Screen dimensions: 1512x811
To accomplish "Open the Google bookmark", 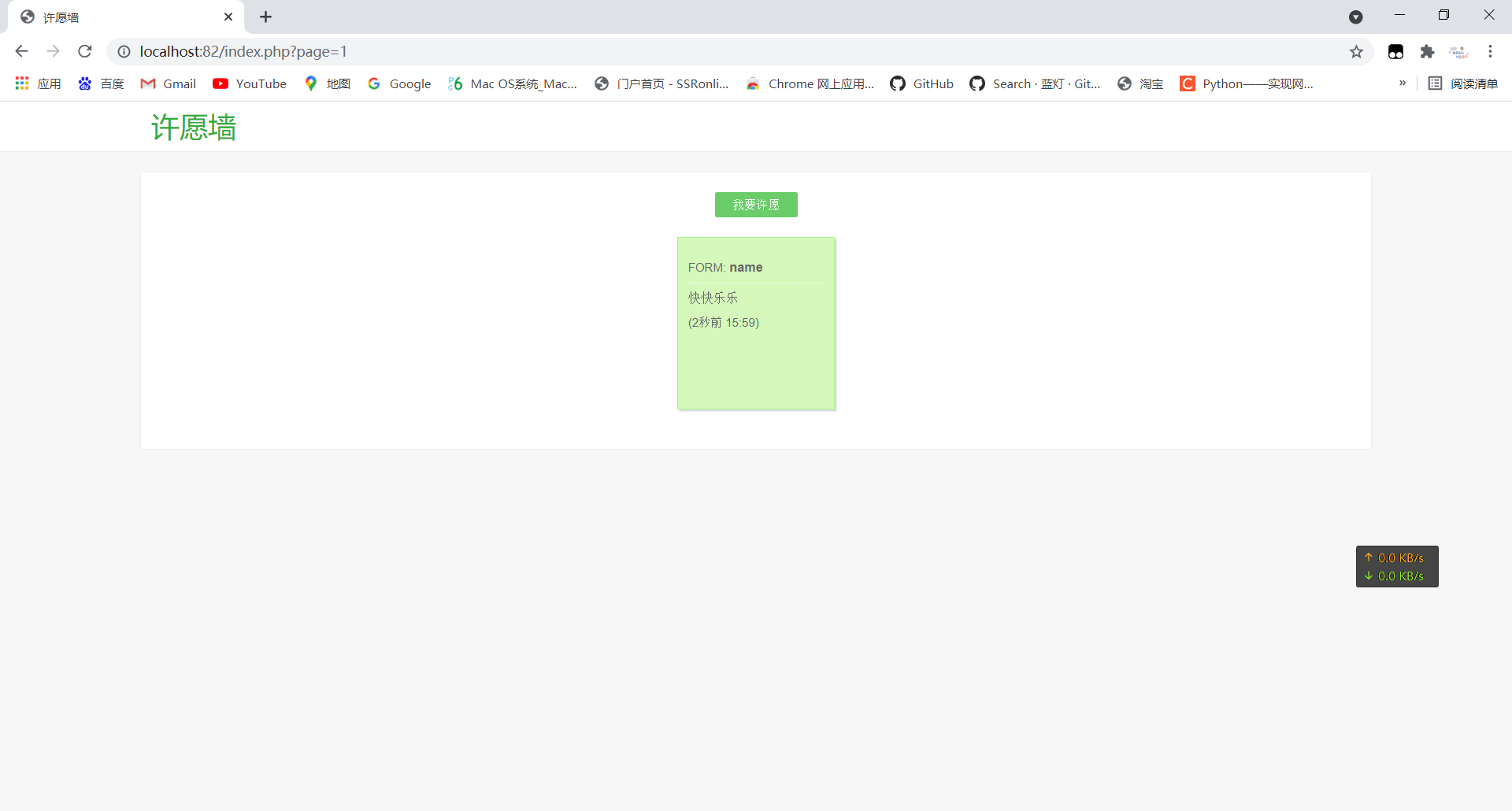I will pos(399,83).
